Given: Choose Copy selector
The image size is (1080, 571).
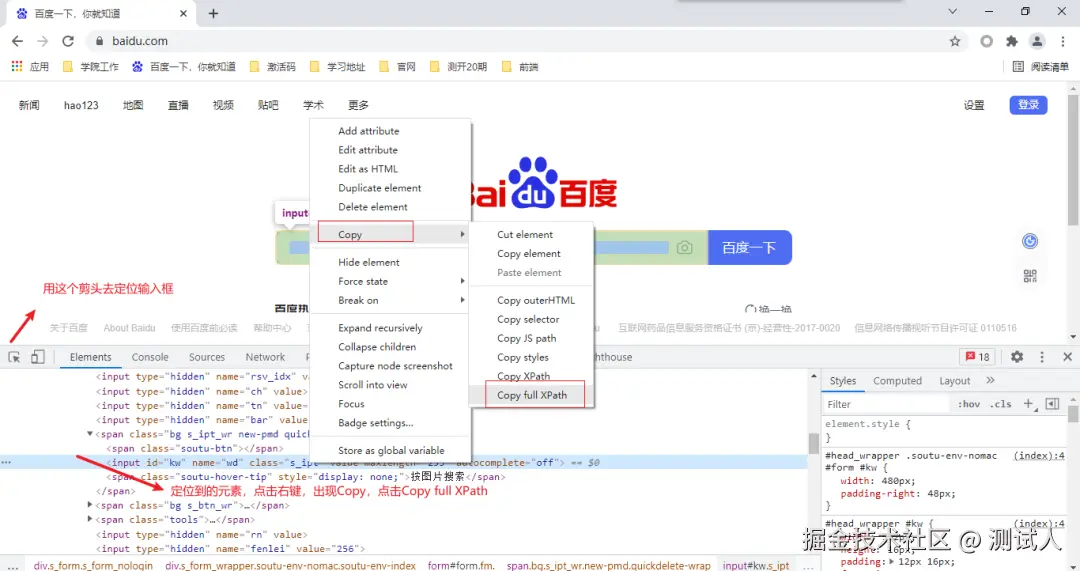Looking at the screenshot, I should tap(532, 320).
